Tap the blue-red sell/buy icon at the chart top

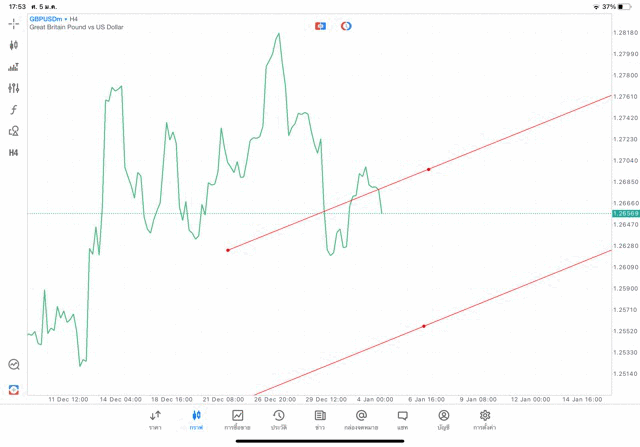320,26
